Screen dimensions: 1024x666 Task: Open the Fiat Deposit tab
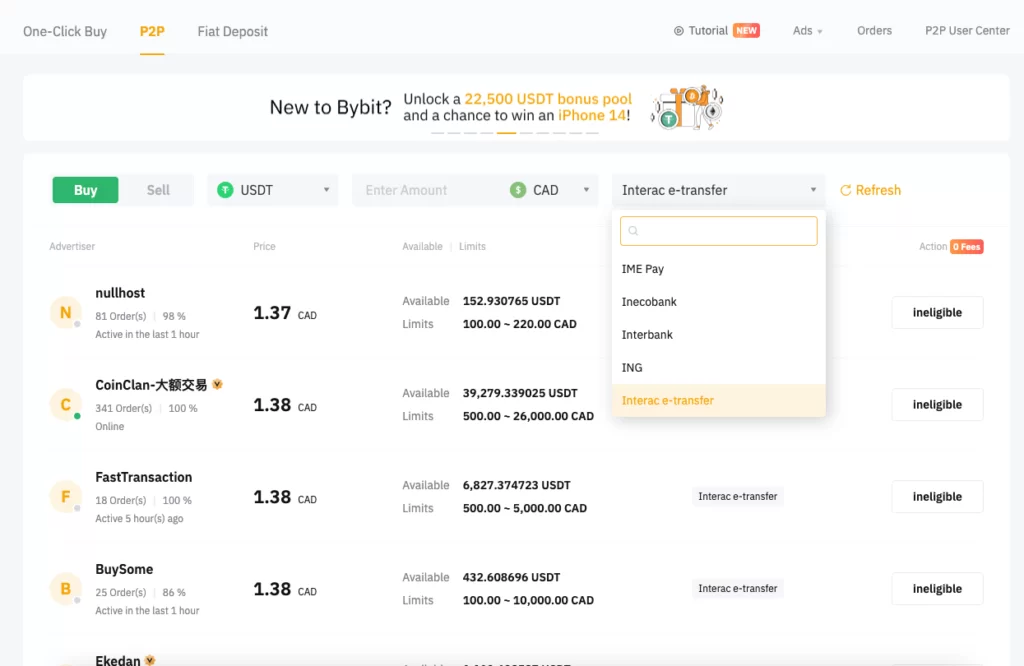point(232,31)
